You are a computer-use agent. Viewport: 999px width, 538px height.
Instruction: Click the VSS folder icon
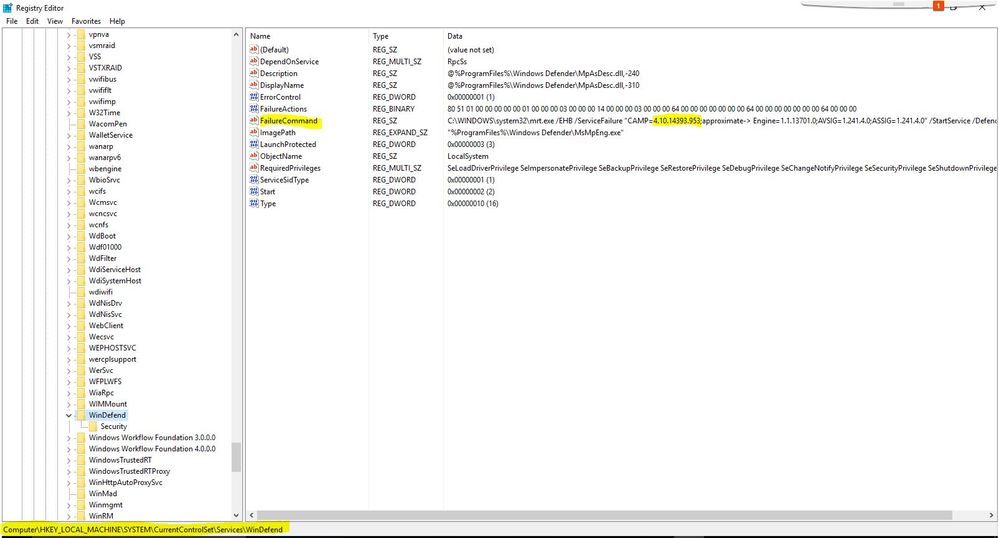[80, 56]
